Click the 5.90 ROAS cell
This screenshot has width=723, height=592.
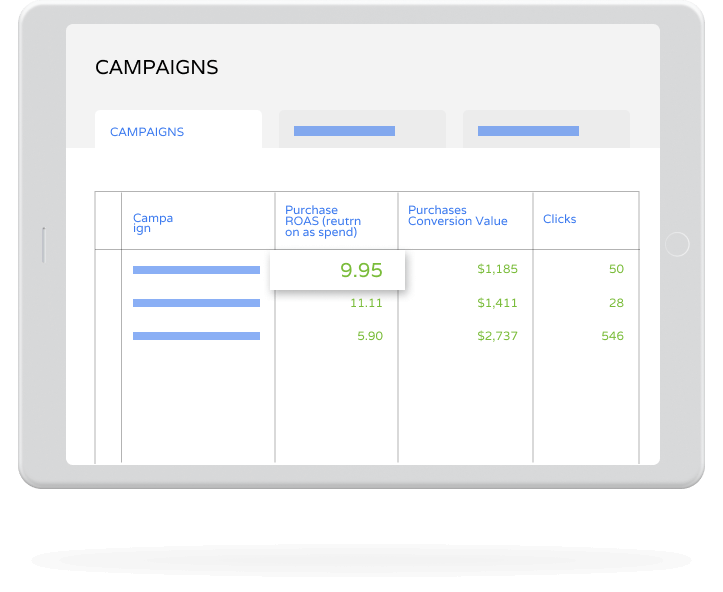pyautogui.click(x=370, y=336)
